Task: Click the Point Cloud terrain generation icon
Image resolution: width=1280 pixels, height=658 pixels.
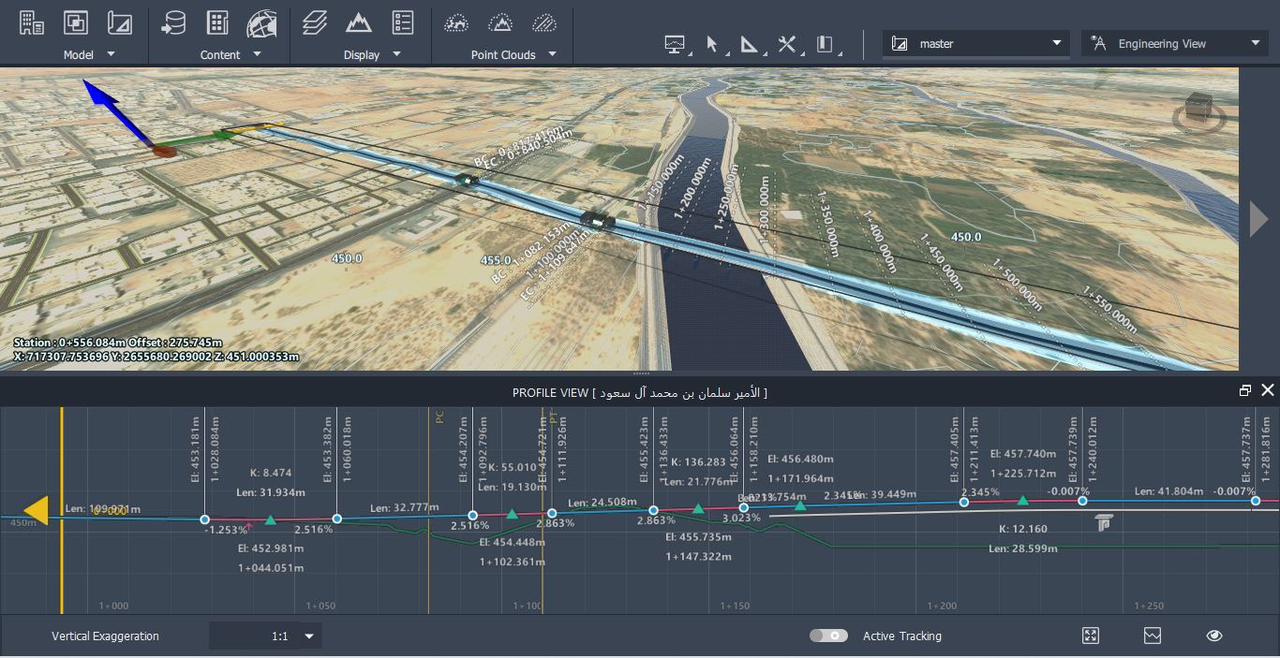Action: pyautogui.click(x=500, y=22)
